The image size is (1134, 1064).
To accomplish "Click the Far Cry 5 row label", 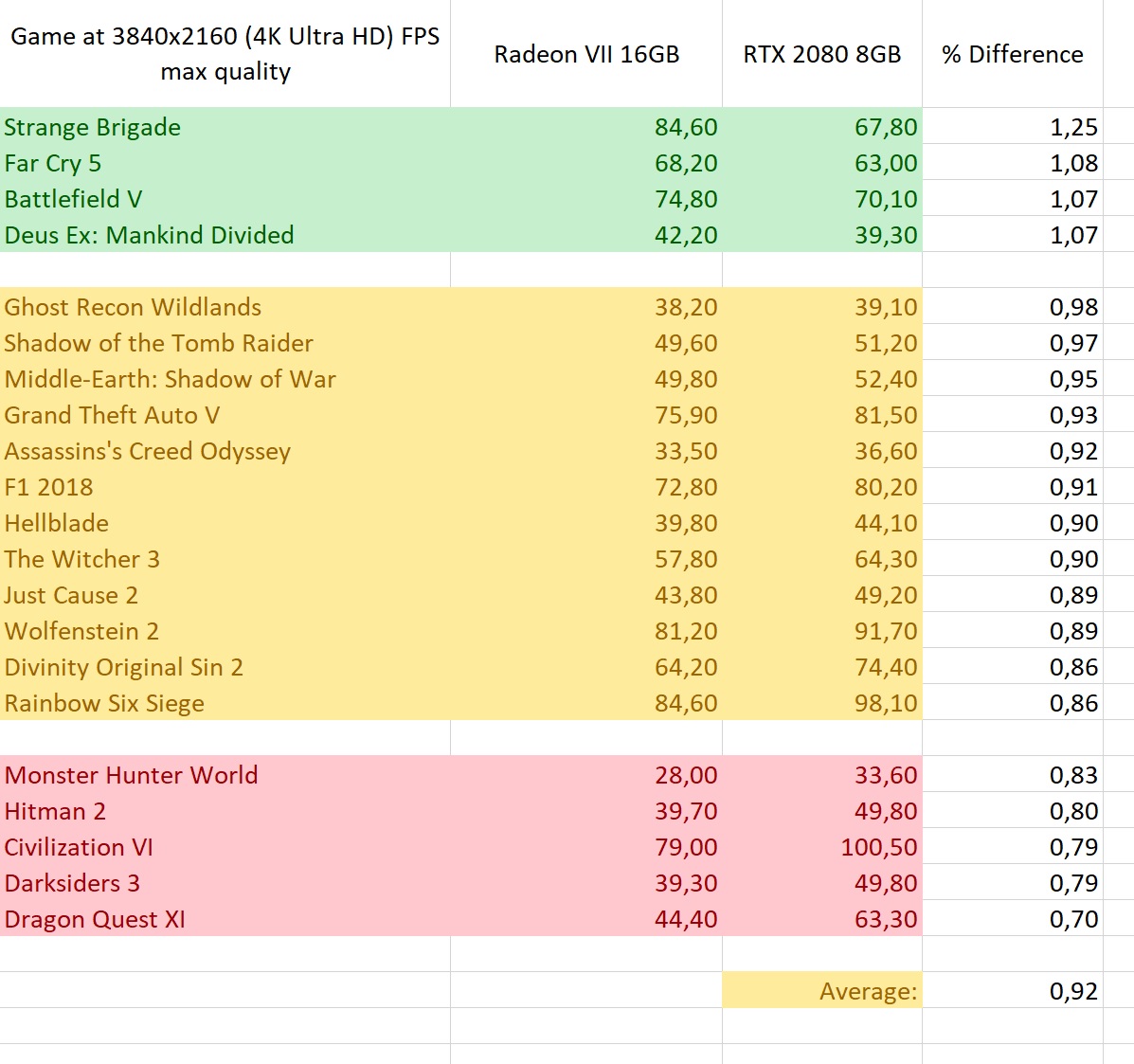I will click(225, 162).
